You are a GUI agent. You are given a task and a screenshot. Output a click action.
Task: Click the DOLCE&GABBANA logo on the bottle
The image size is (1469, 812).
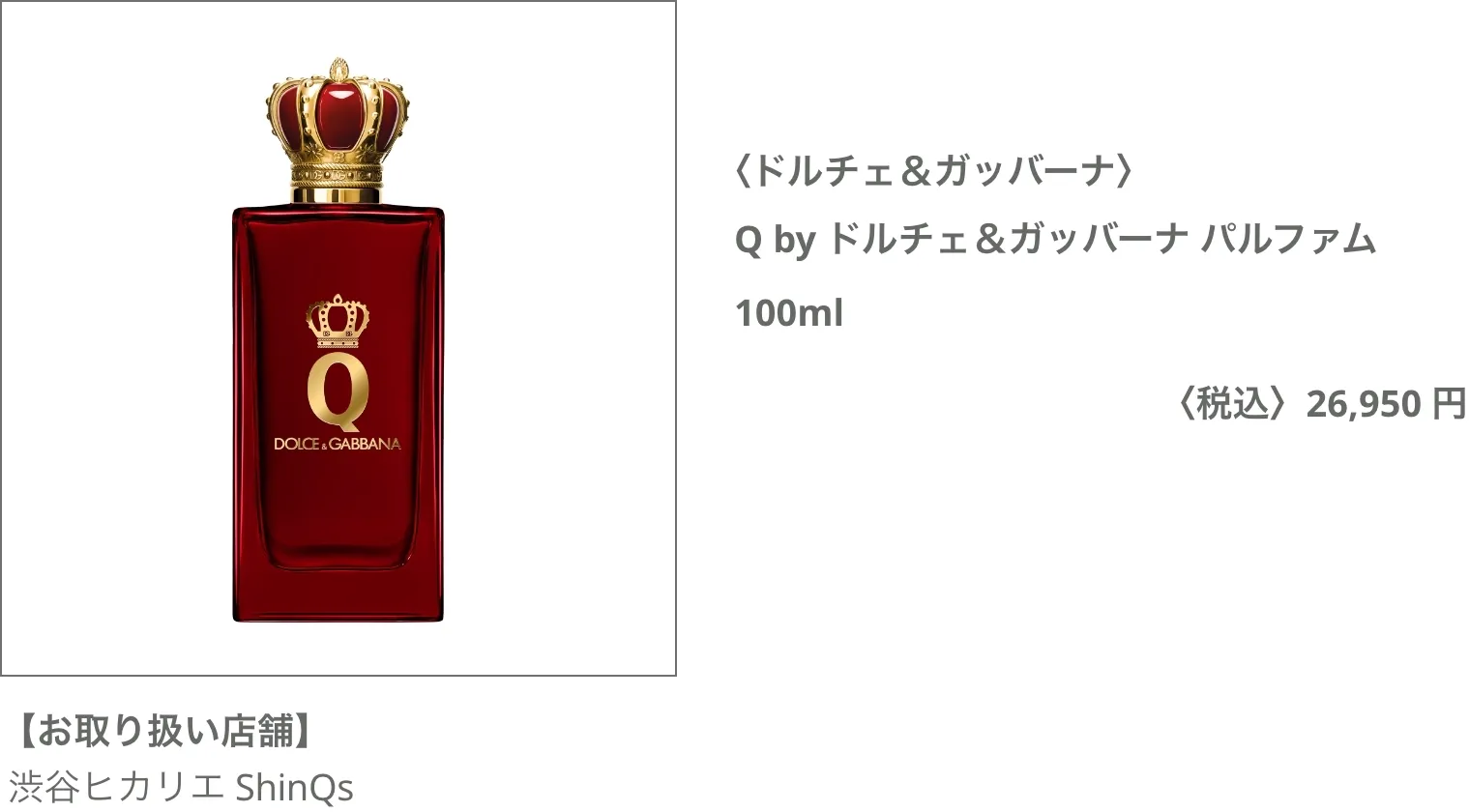click(x=338, y=444)
